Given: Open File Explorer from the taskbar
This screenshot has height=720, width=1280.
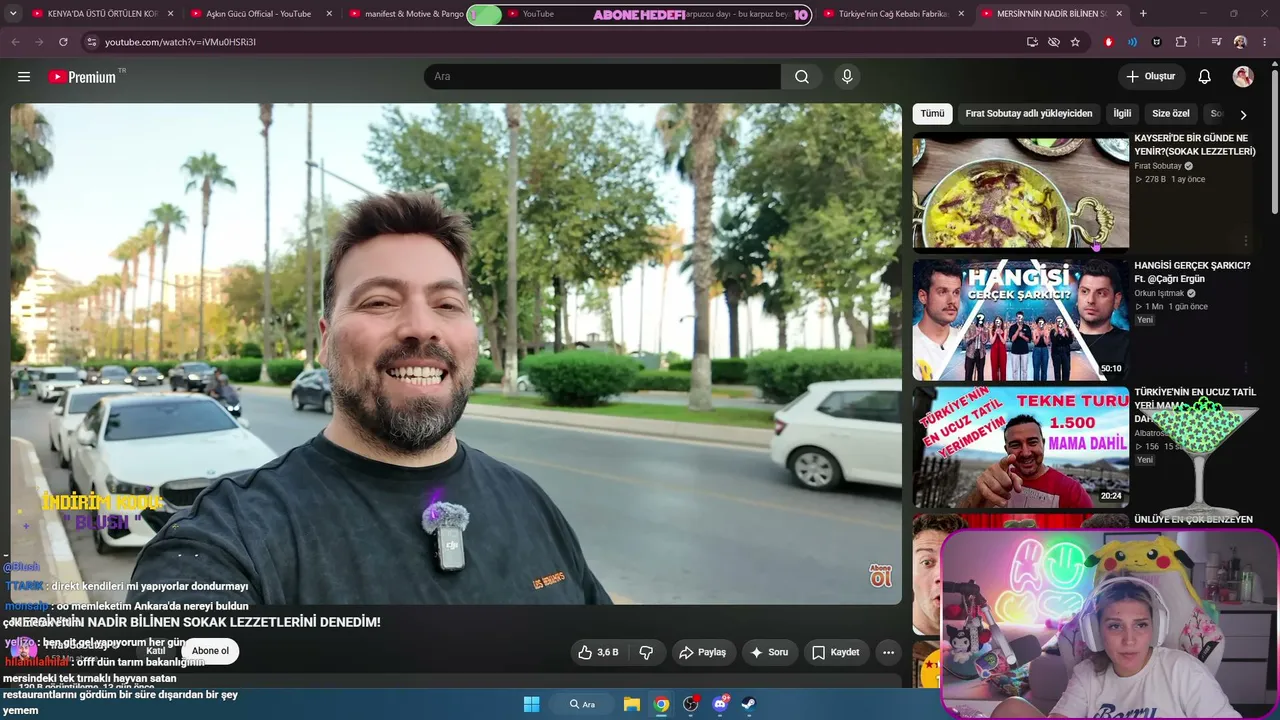Looking at the screenshot, I should [x=632, y=704].
